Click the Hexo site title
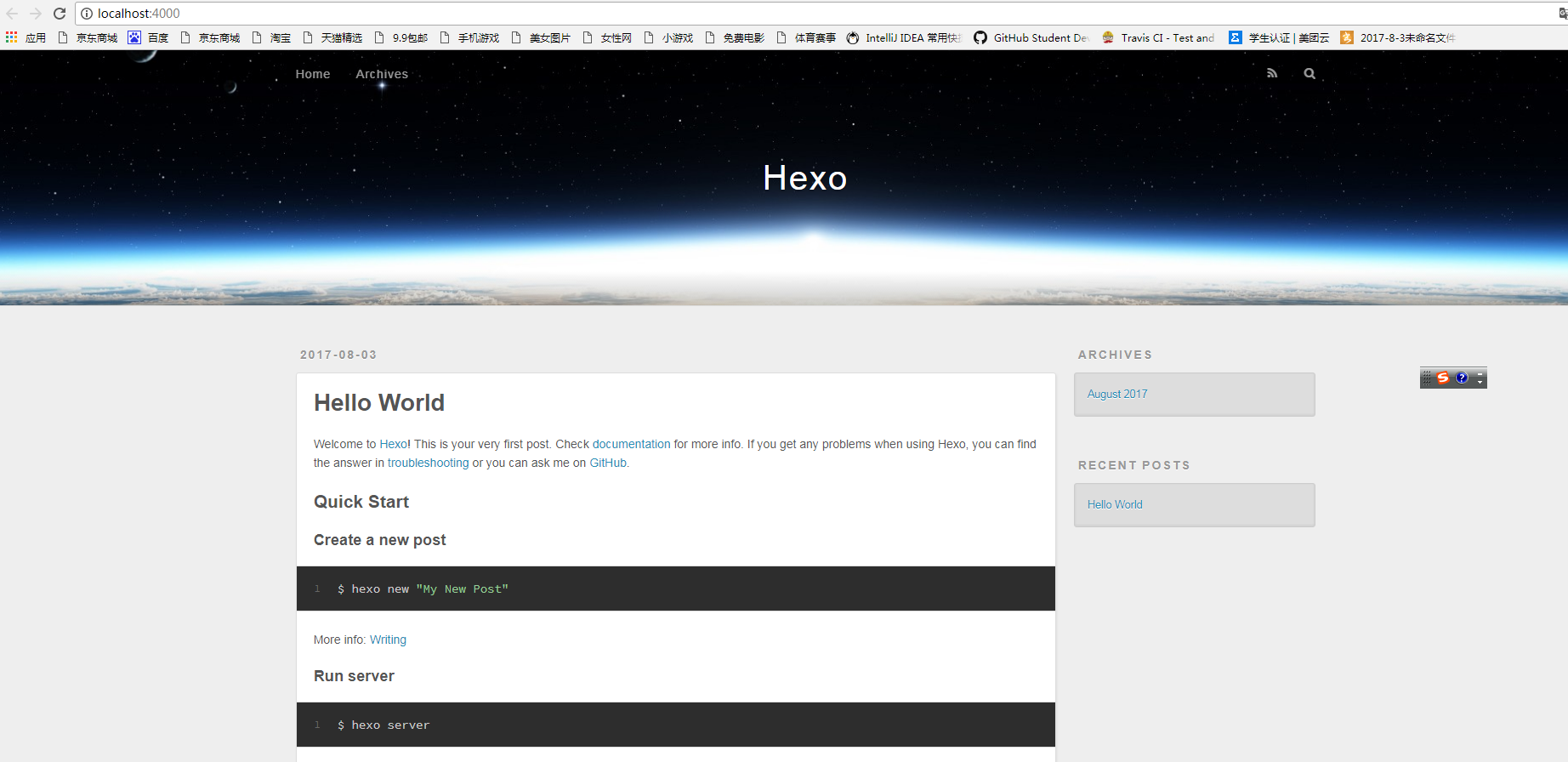This screenshot has height=762, width=1568. pyautogui.click(x=805, y=178)
